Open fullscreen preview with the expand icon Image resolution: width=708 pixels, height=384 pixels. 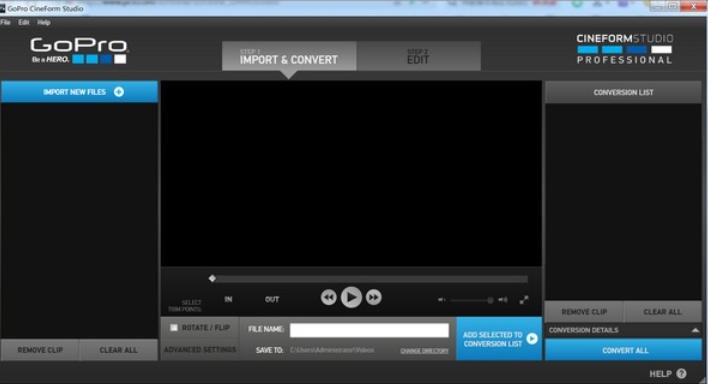point(524,300)
